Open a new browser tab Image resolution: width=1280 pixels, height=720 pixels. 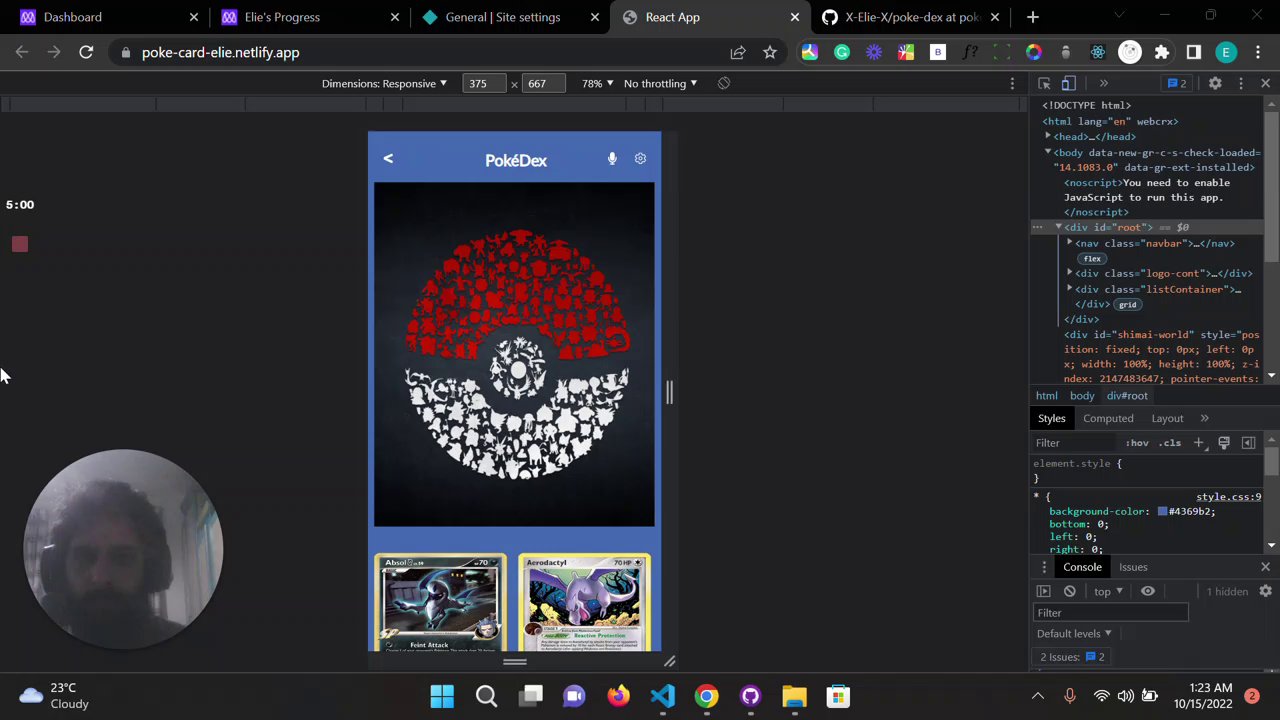(1033, 17)
